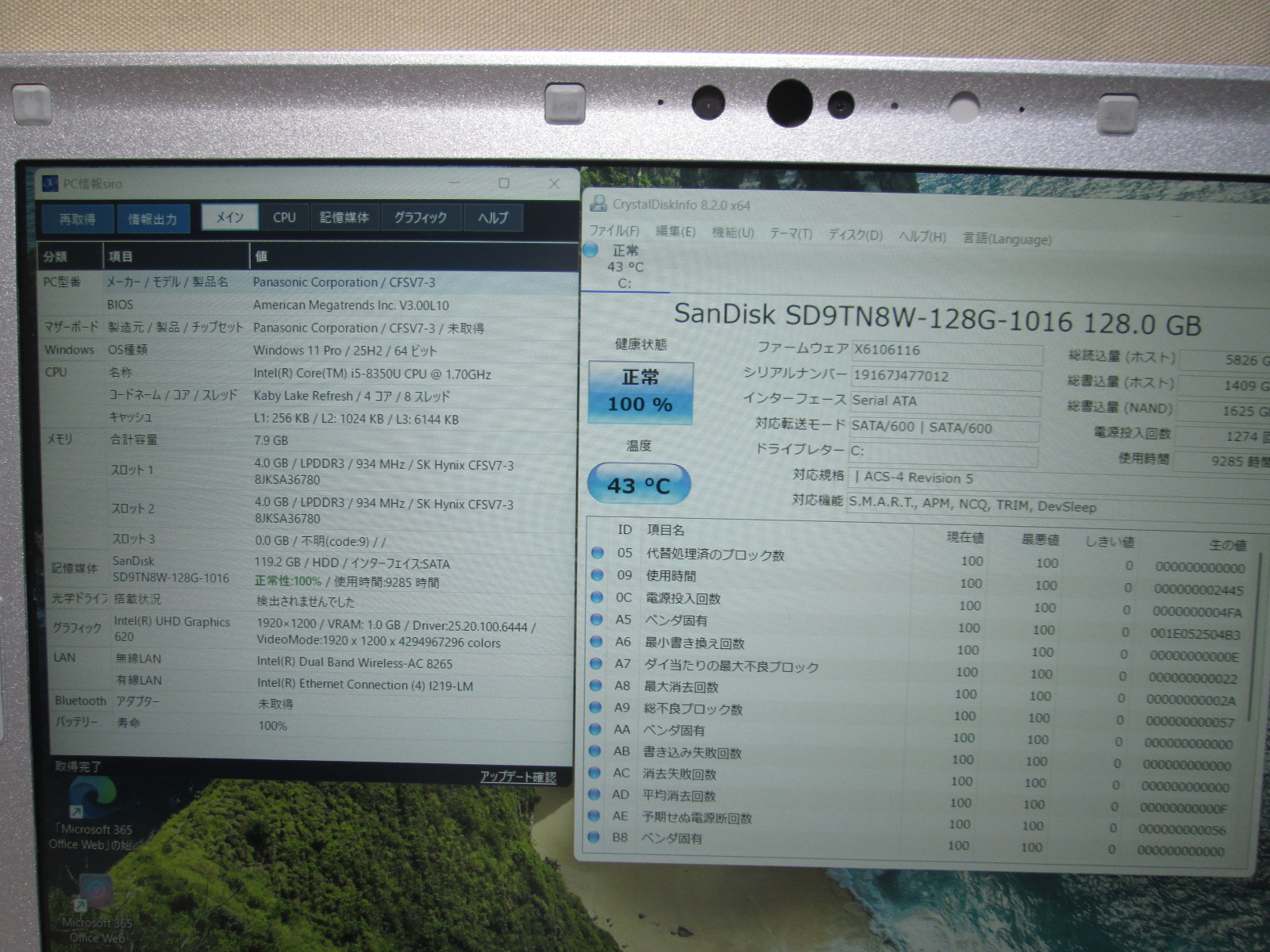Click the serial number field
Viewport: 1270px width, 952px height.
coord(946,377)
